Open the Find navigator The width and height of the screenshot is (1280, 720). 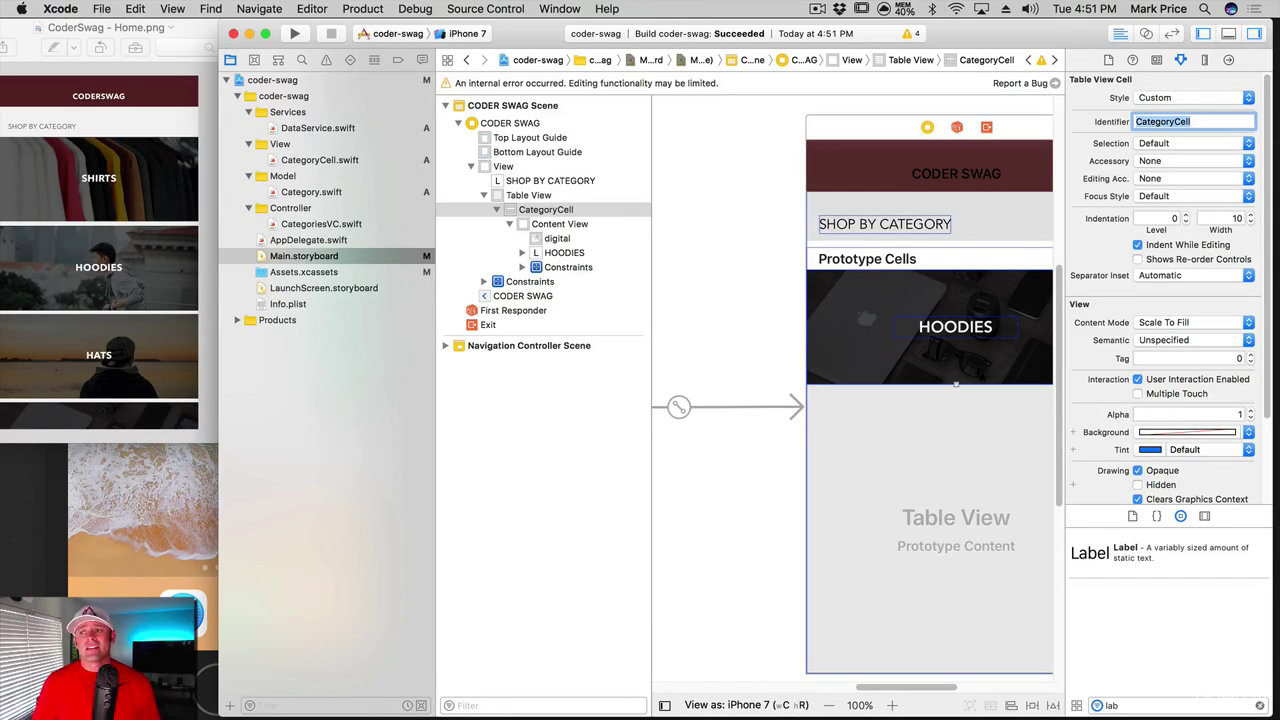click(x=302, y=60)
